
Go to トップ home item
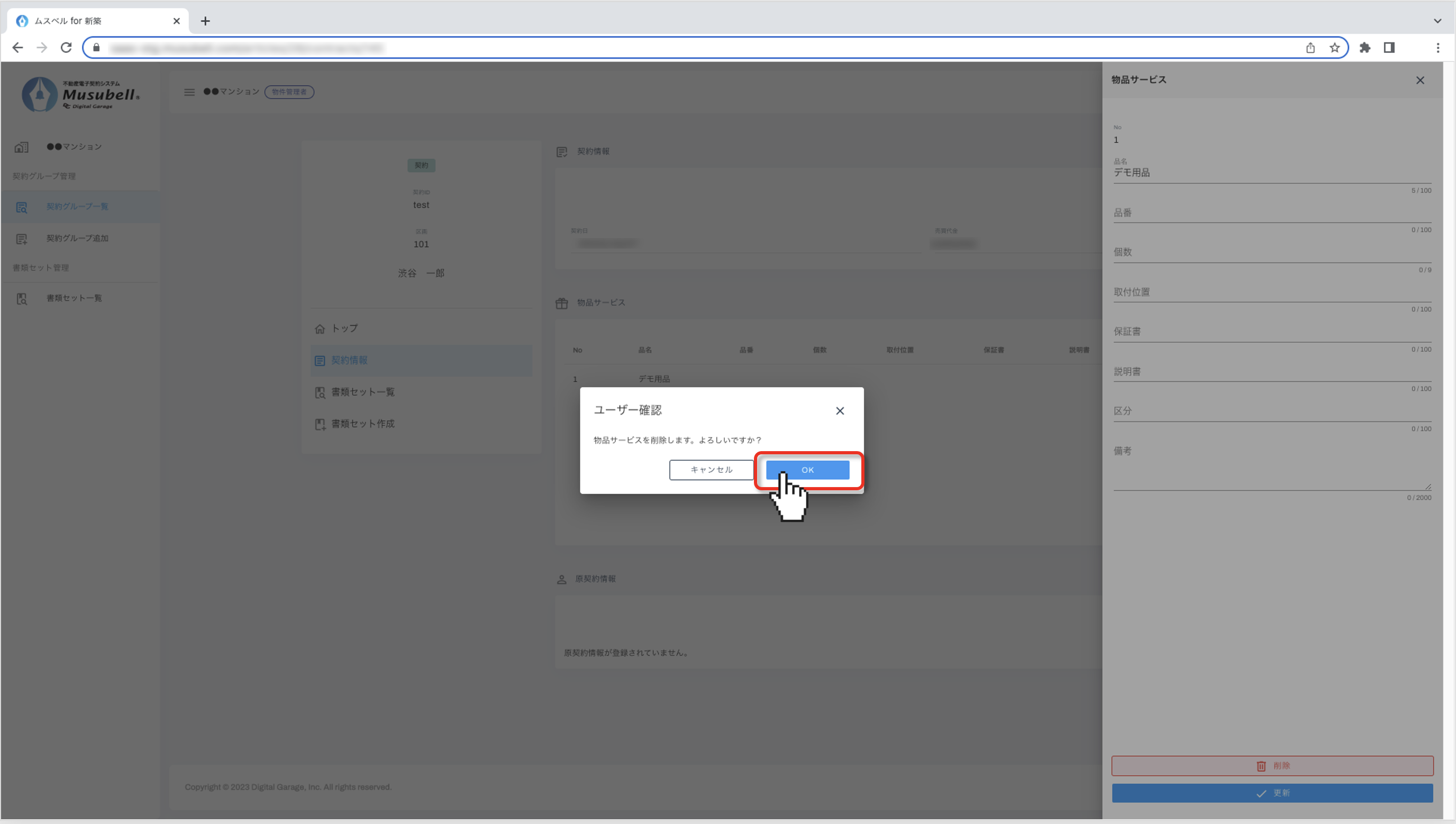pyautogui.click(x=344, y=328)
